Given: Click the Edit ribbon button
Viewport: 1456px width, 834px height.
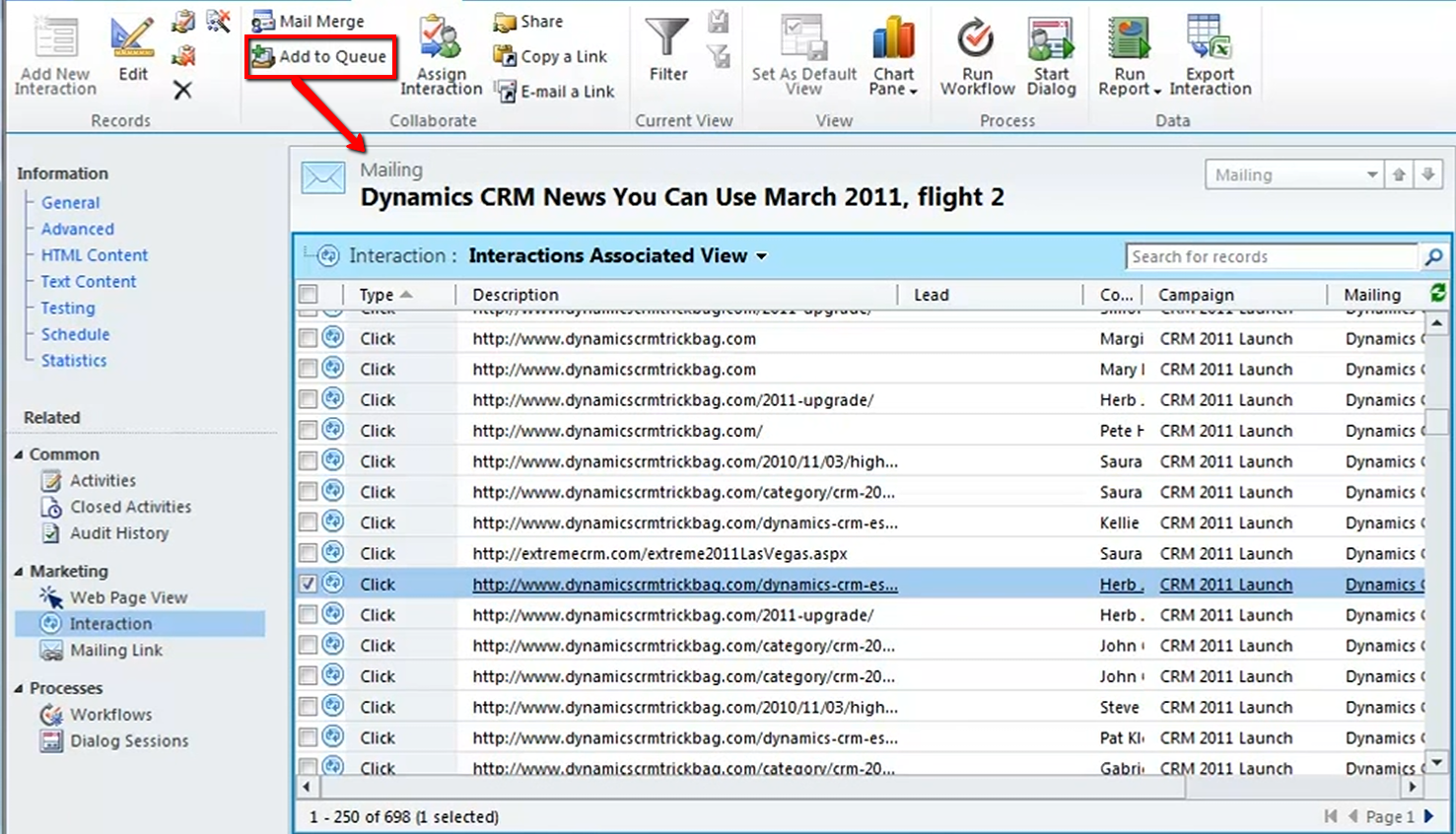Looking at the screenshot, I should pos(132,49).
